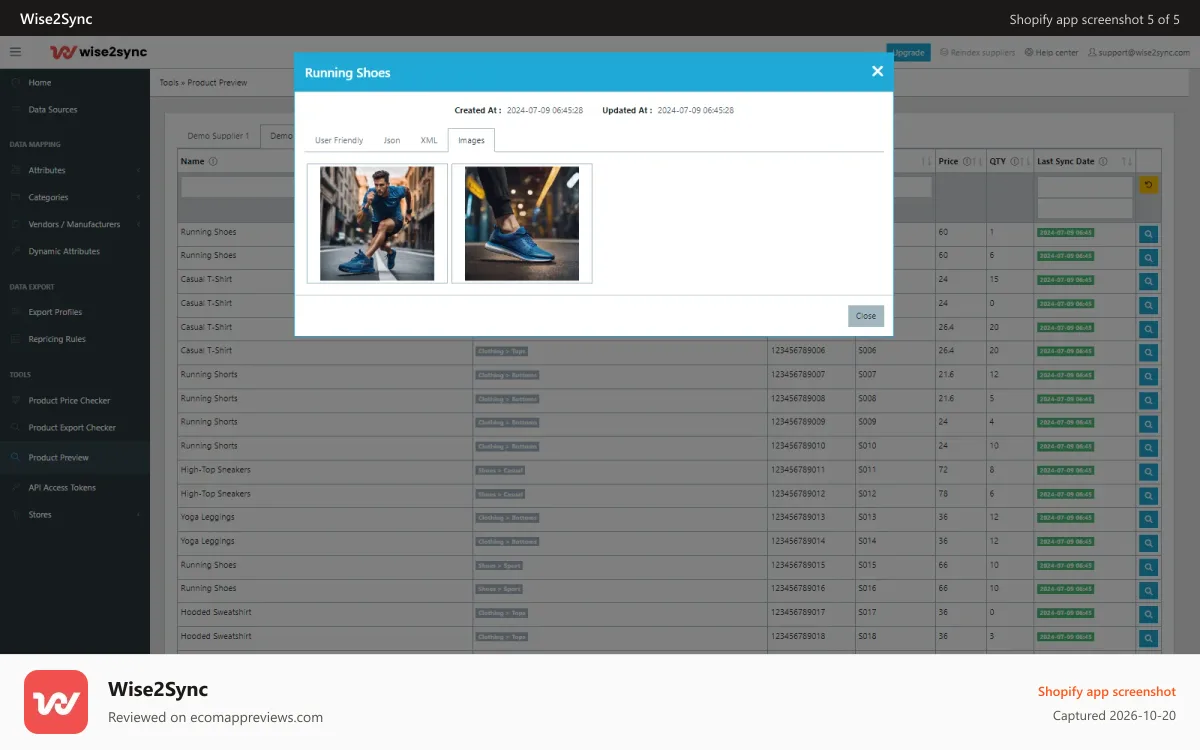Switch to the Json tab
1200x750 pixels.
pyautogui.click(x=392, y=140)
